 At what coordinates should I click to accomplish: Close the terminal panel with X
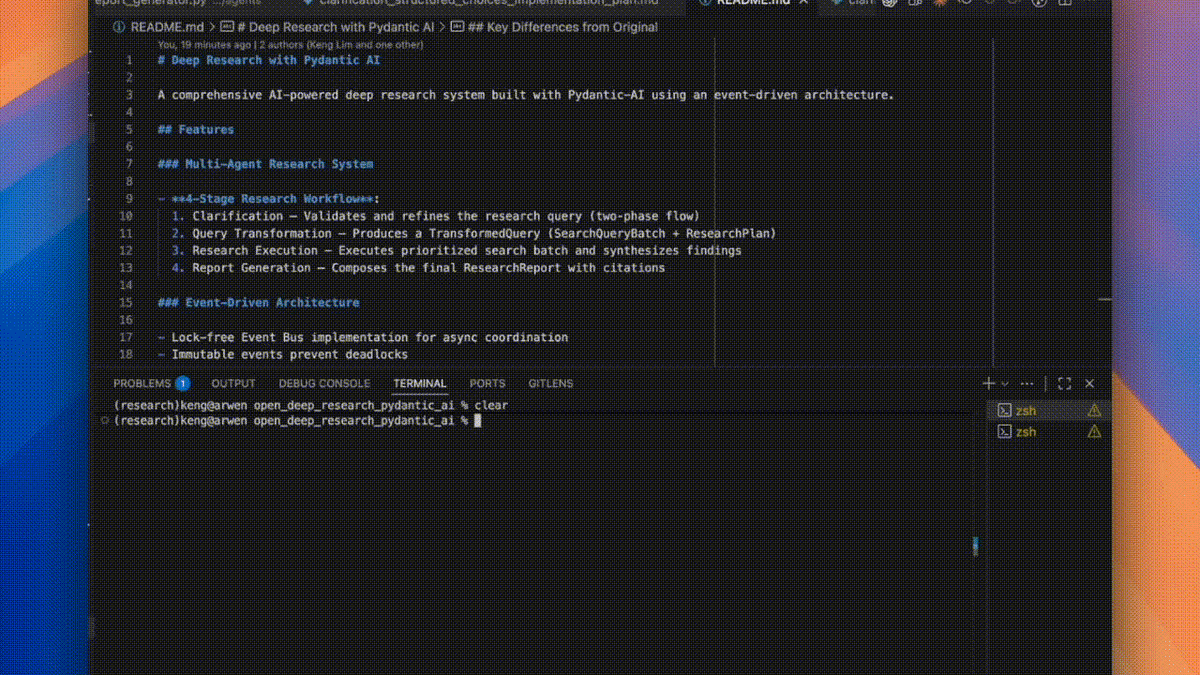pos(1090,384)
